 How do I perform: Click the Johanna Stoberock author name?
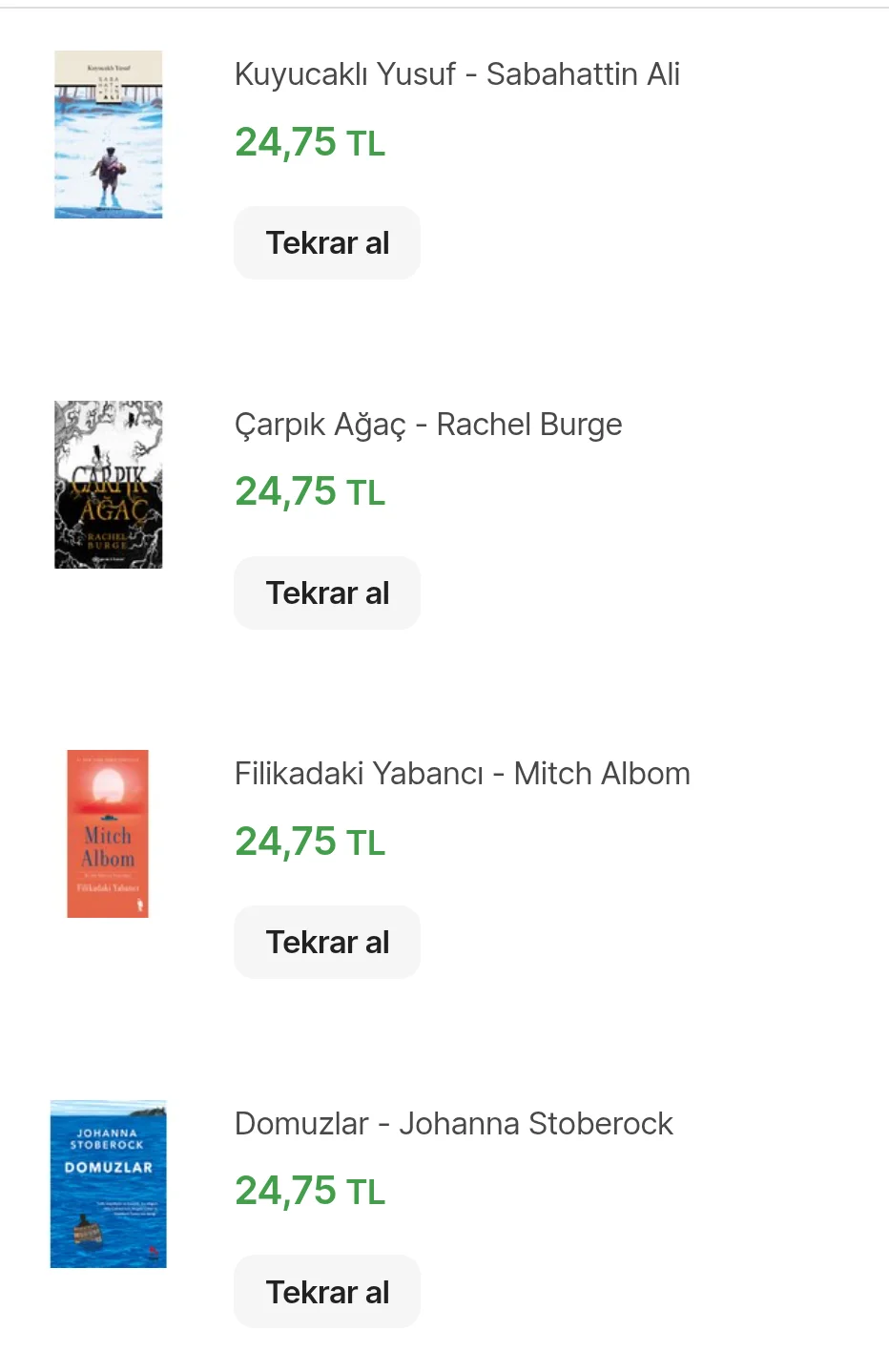point(536,1124)
